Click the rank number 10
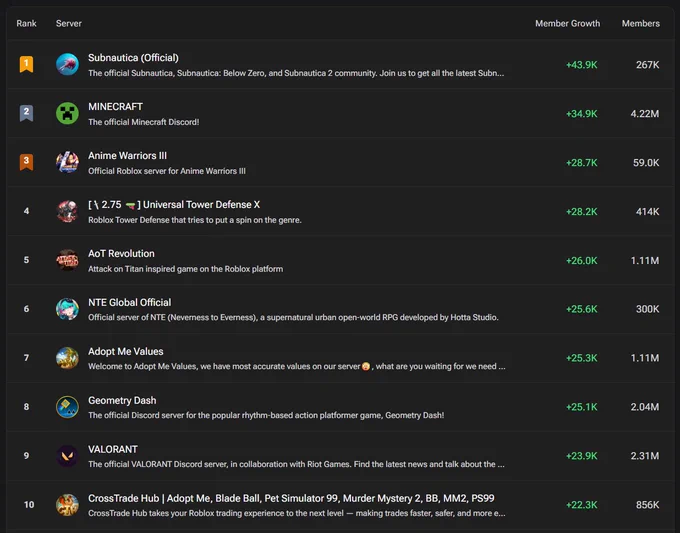This screenshot has height=533, width=680. click(29, 505)
